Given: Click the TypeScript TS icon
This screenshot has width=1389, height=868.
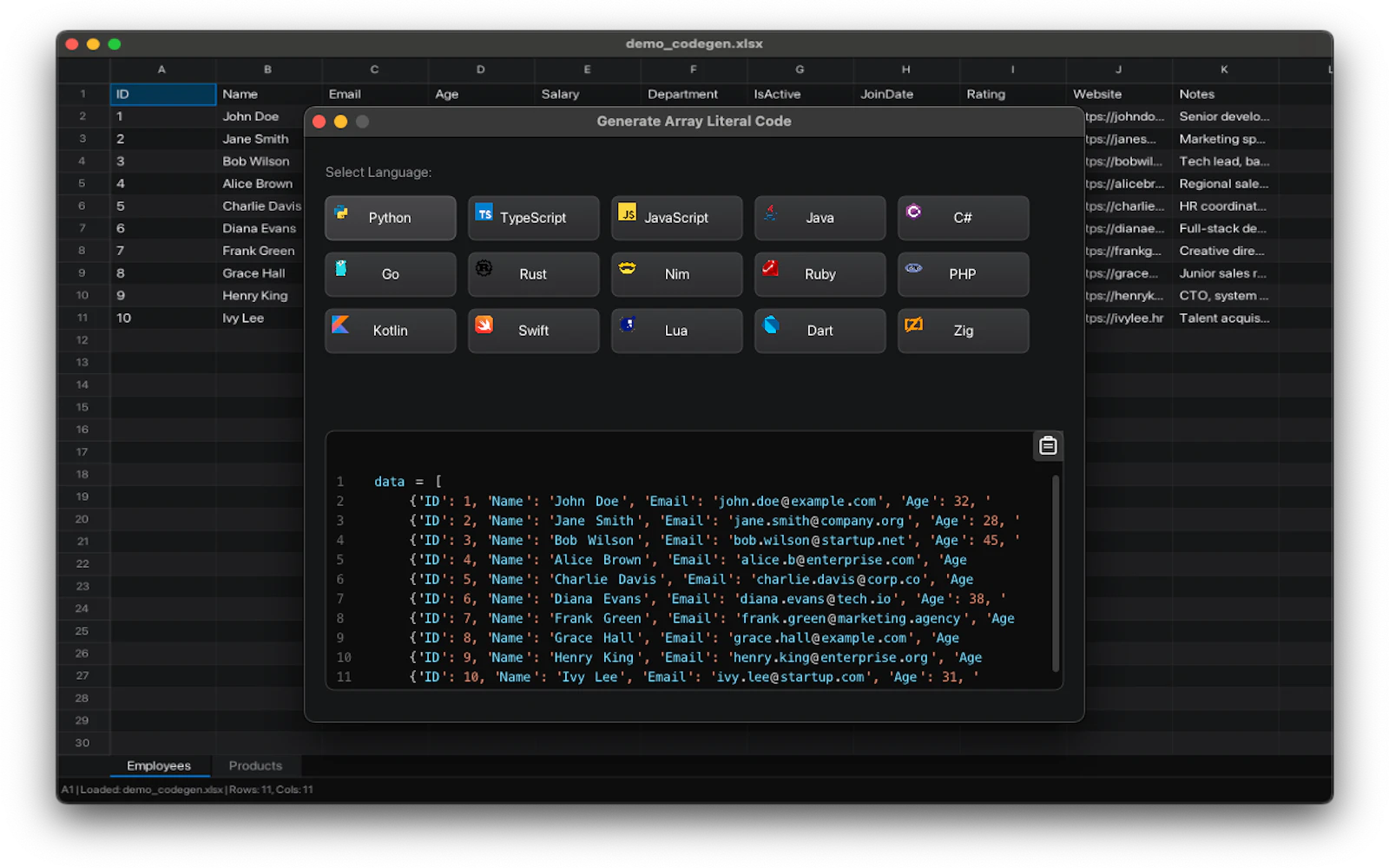Looking at the screenshot, I should (x=484, y=212).
